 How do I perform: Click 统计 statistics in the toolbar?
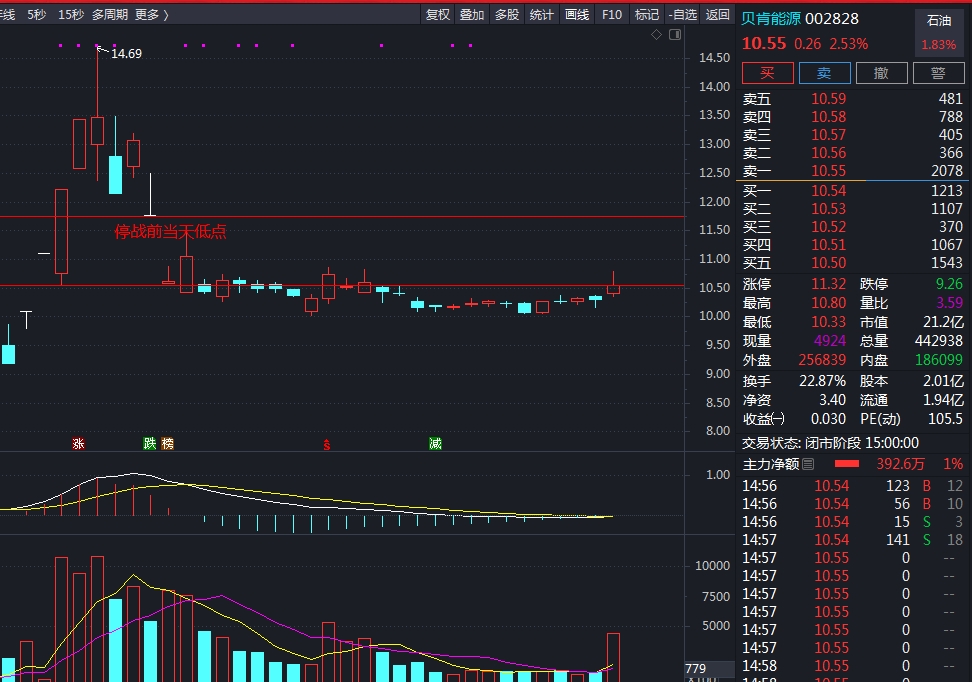click(541, 14)
